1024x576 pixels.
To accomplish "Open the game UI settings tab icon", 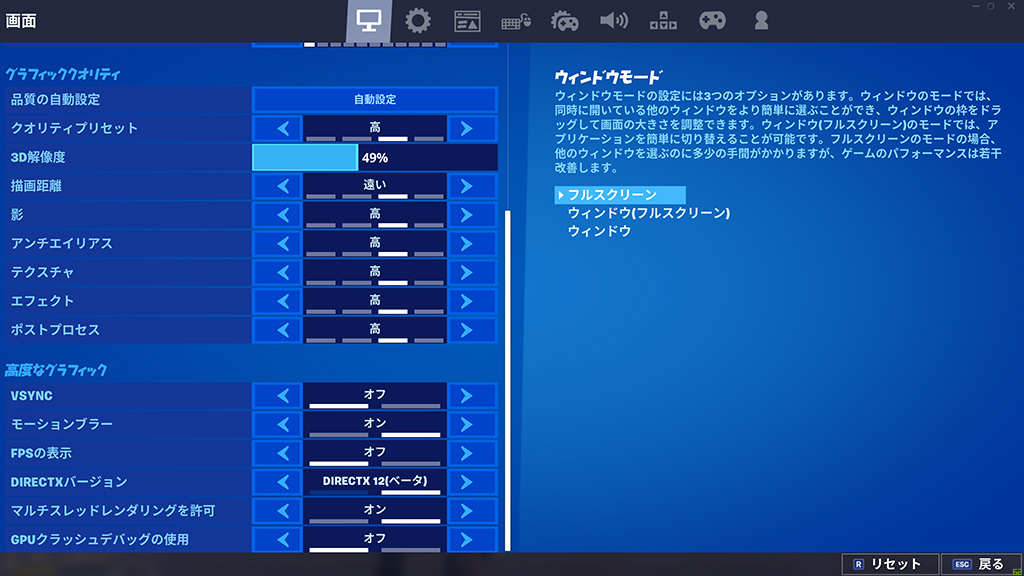I will coord(467,21).
